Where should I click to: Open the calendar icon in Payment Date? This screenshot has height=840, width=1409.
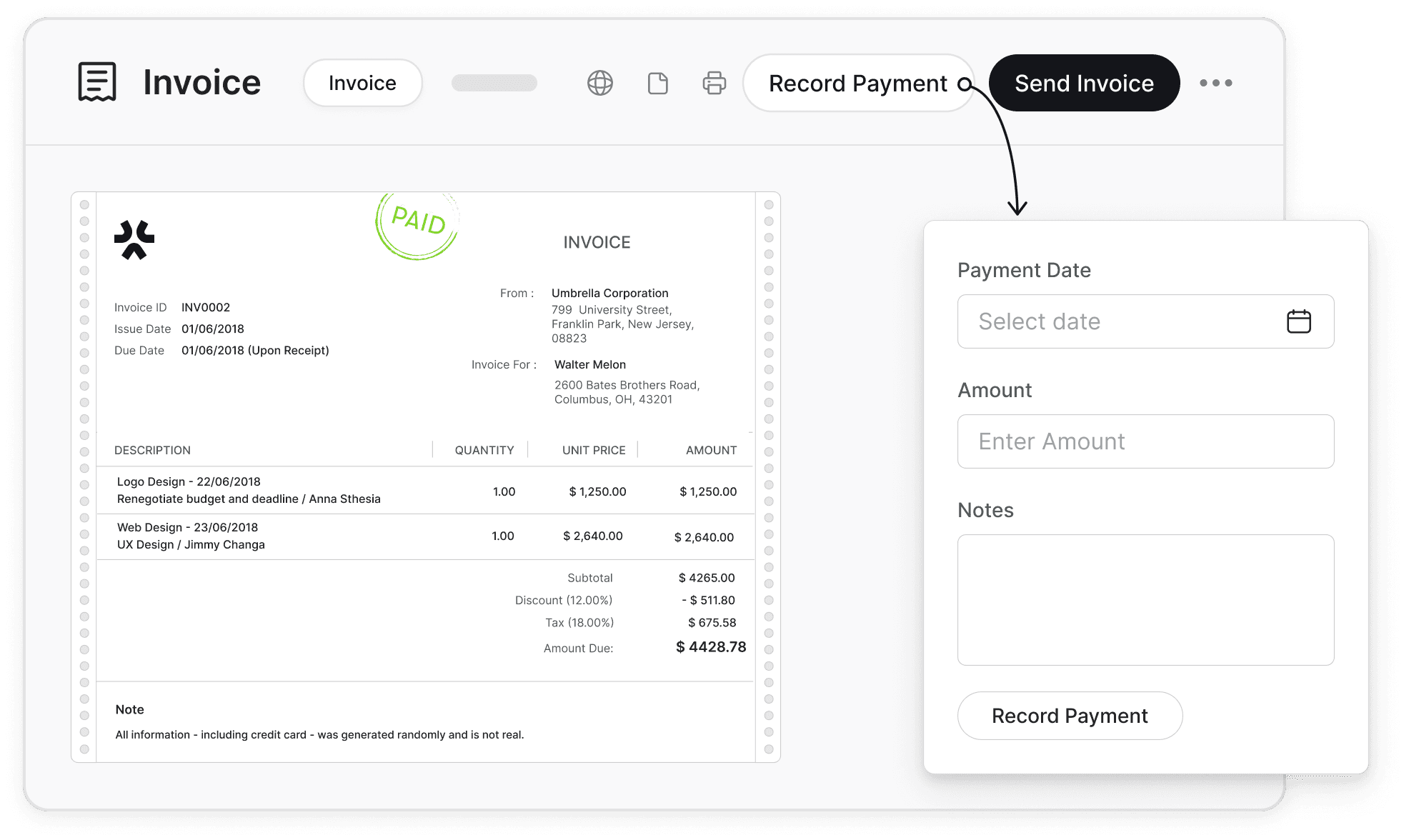tap(1298, 321)
